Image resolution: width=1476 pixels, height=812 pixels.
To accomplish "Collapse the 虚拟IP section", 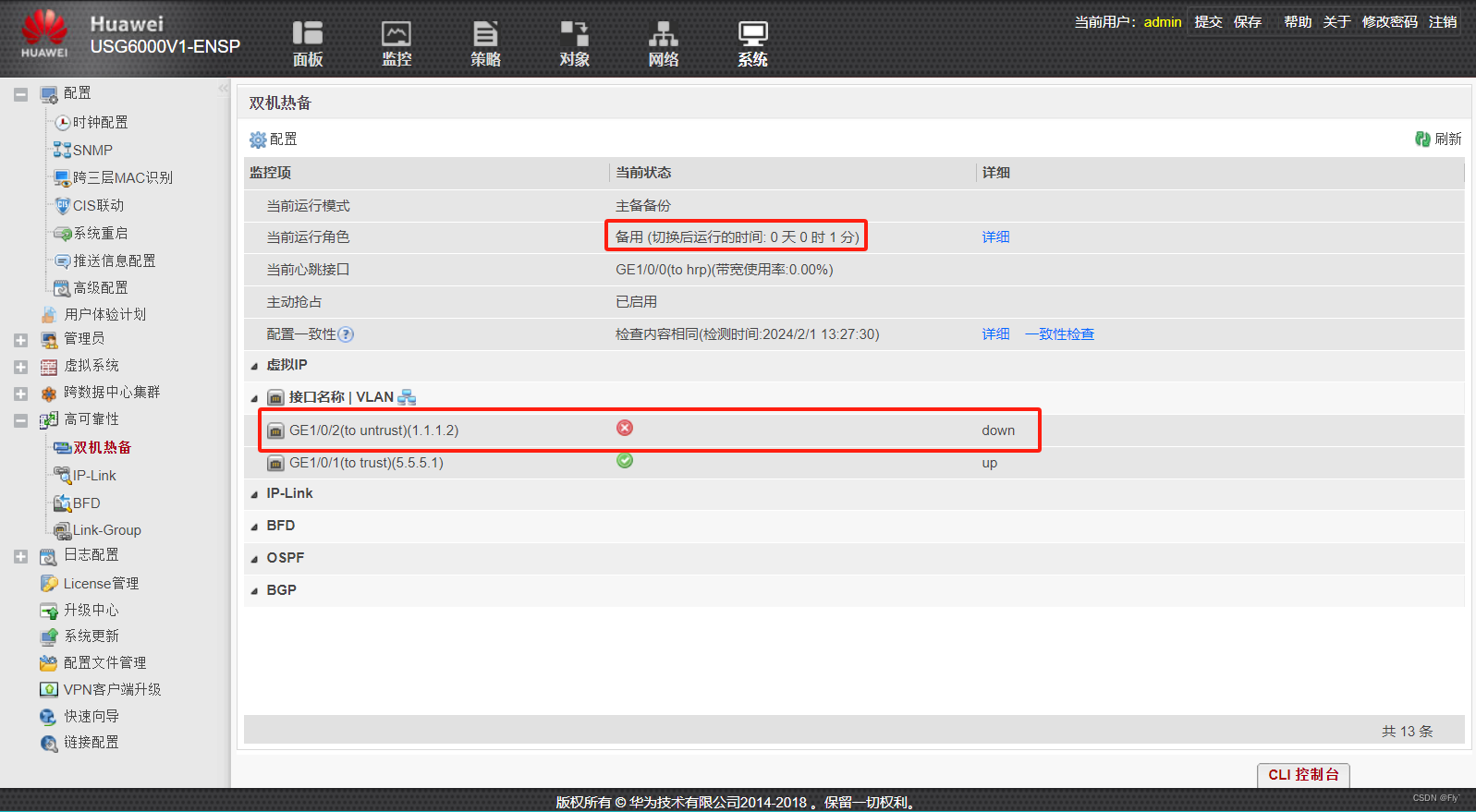I will coord(254,367).
